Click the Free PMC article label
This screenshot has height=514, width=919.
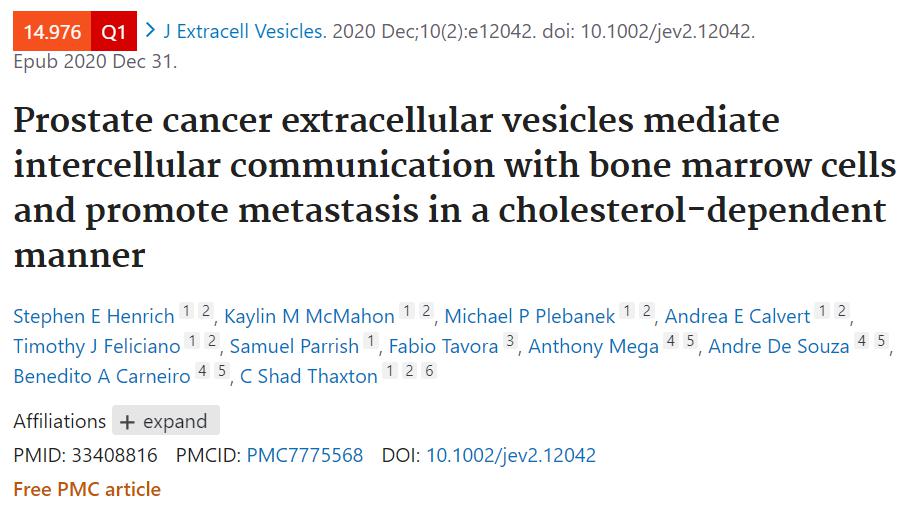[x=87, y=489]
